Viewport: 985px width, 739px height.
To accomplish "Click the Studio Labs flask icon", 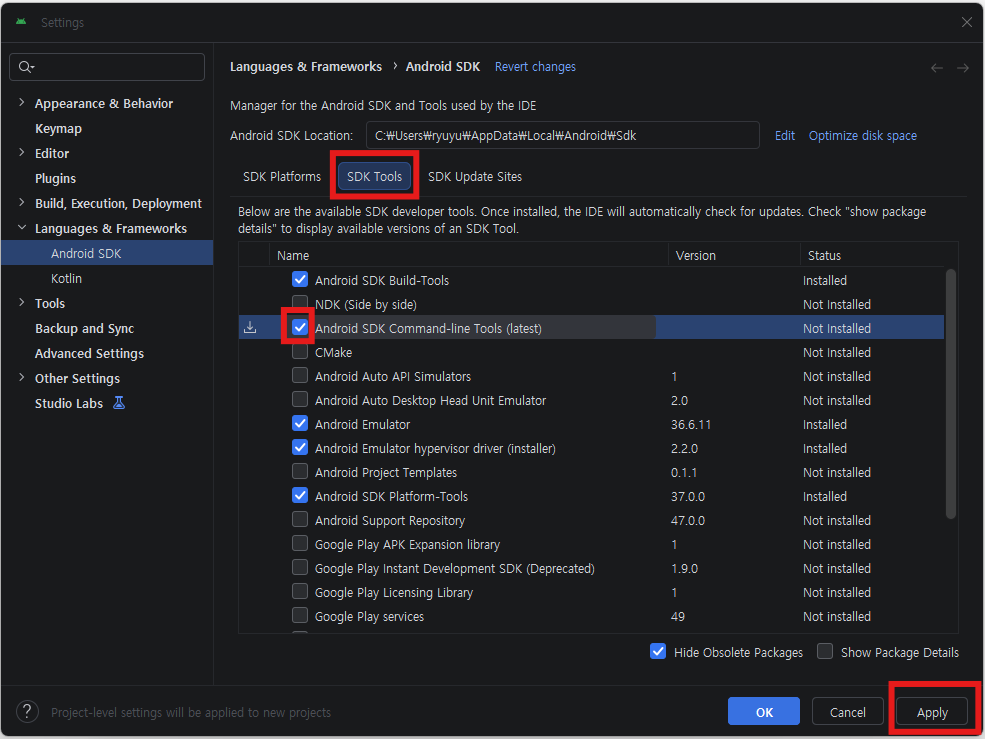I will point(119,403).
